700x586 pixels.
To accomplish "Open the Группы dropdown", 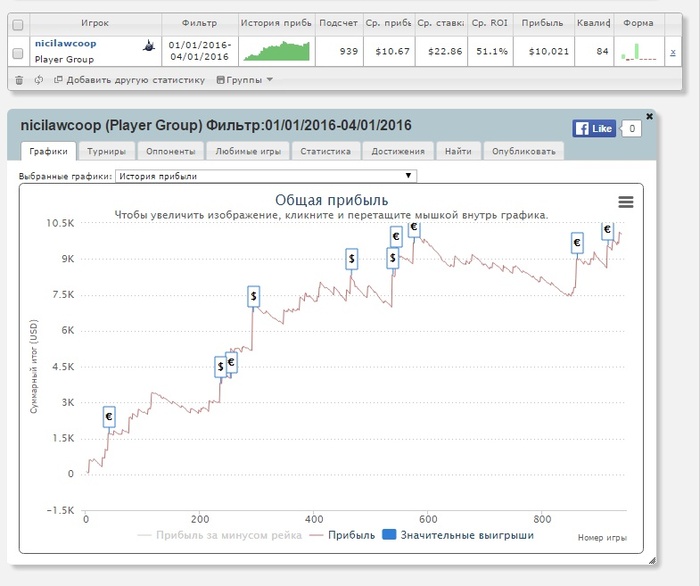I will (x=245, y=80).
